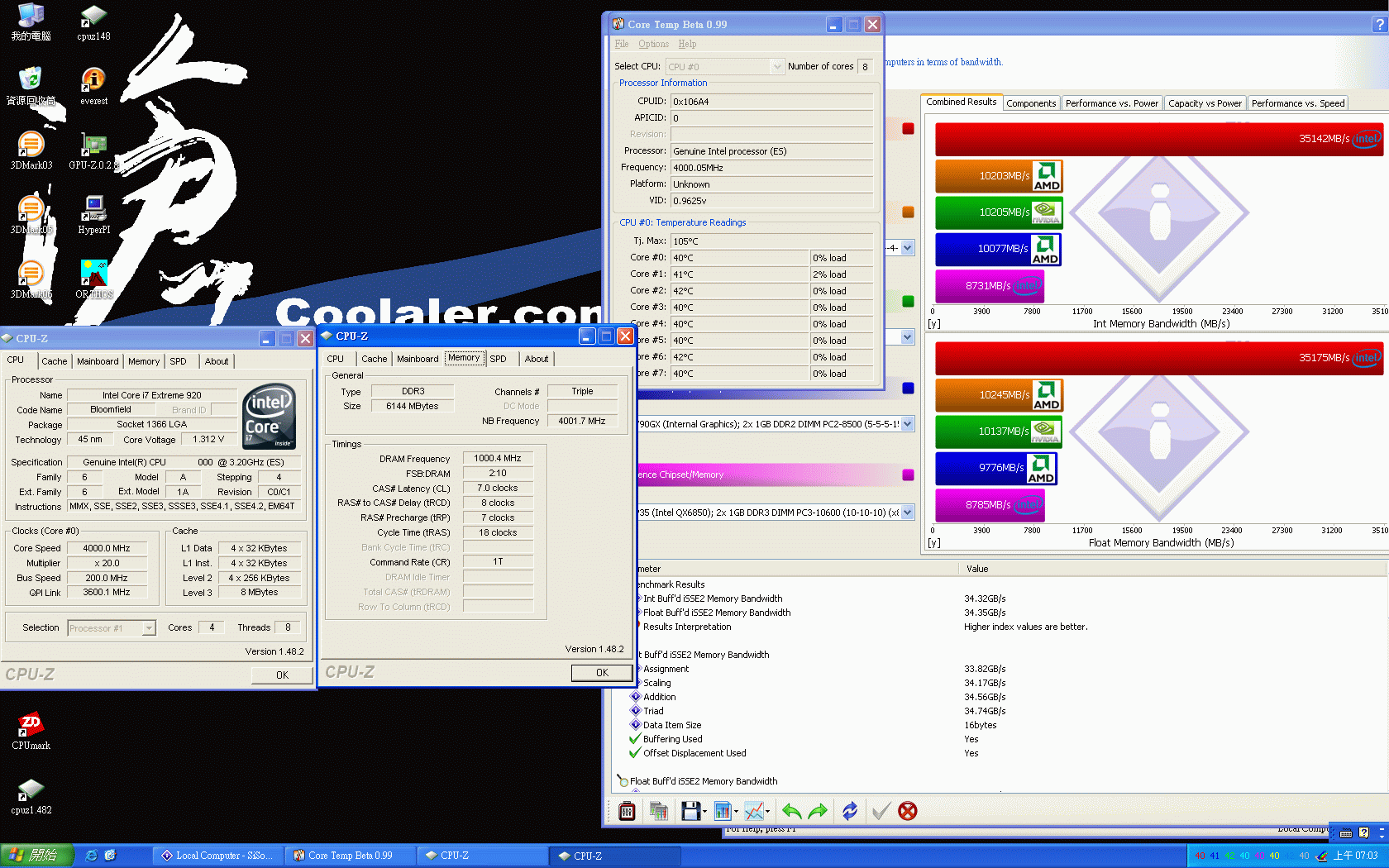Switch to Performance vs. Power tab
1389x868 pixels.
[x=1111, y=103]
